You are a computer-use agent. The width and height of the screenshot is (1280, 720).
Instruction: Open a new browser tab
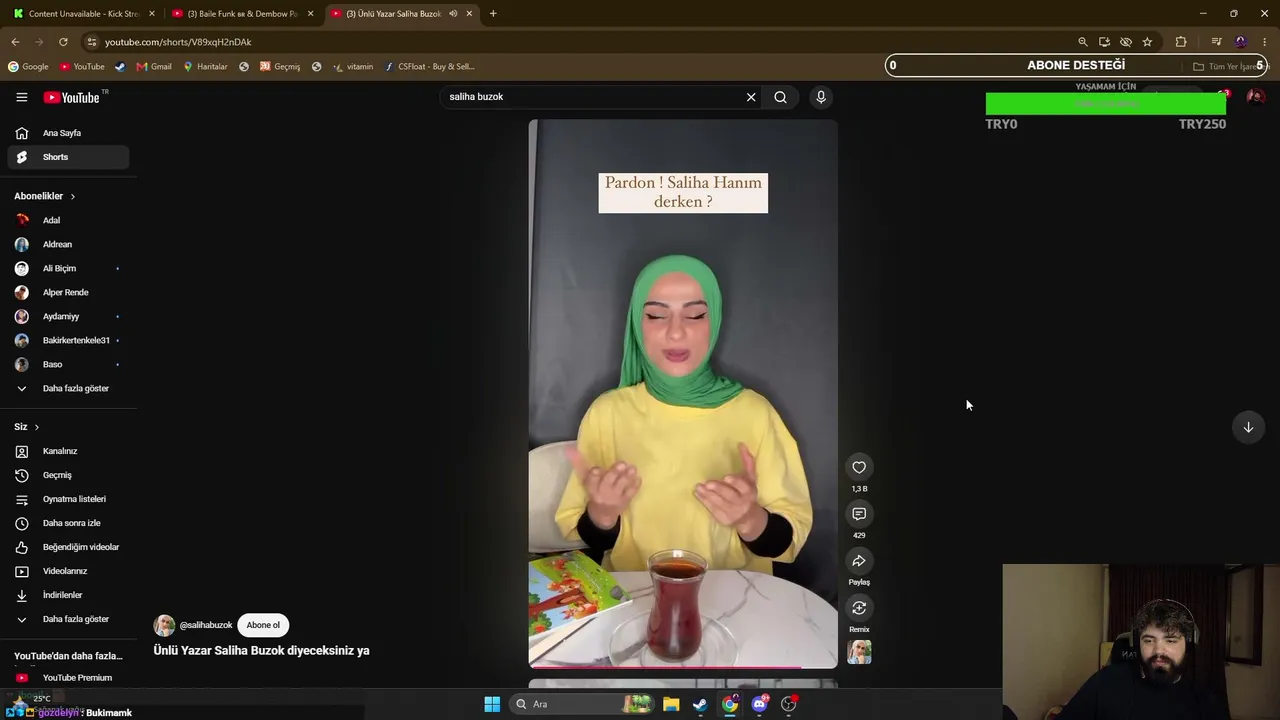click(x=493, y=14)
